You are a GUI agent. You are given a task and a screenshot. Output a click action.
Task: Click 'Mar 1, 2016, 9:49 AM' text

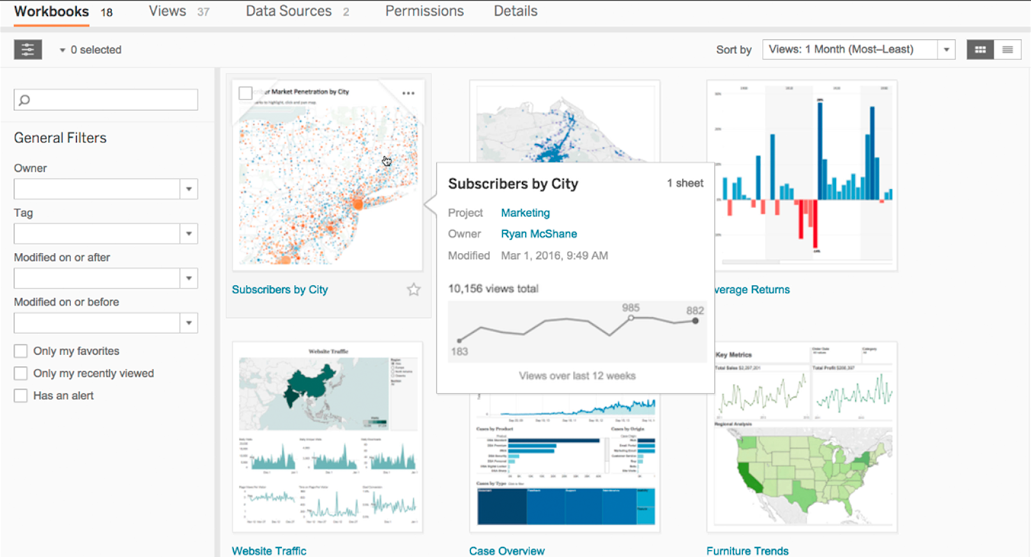pos(554,255)
